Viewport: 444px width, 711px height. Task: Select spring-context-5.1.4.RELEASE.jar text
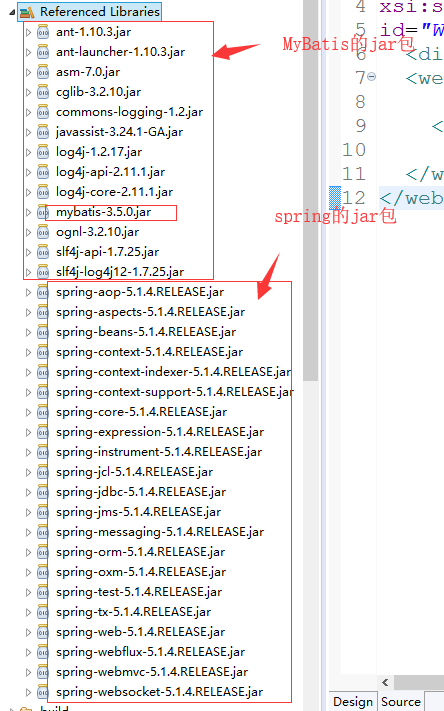point(149,352)
